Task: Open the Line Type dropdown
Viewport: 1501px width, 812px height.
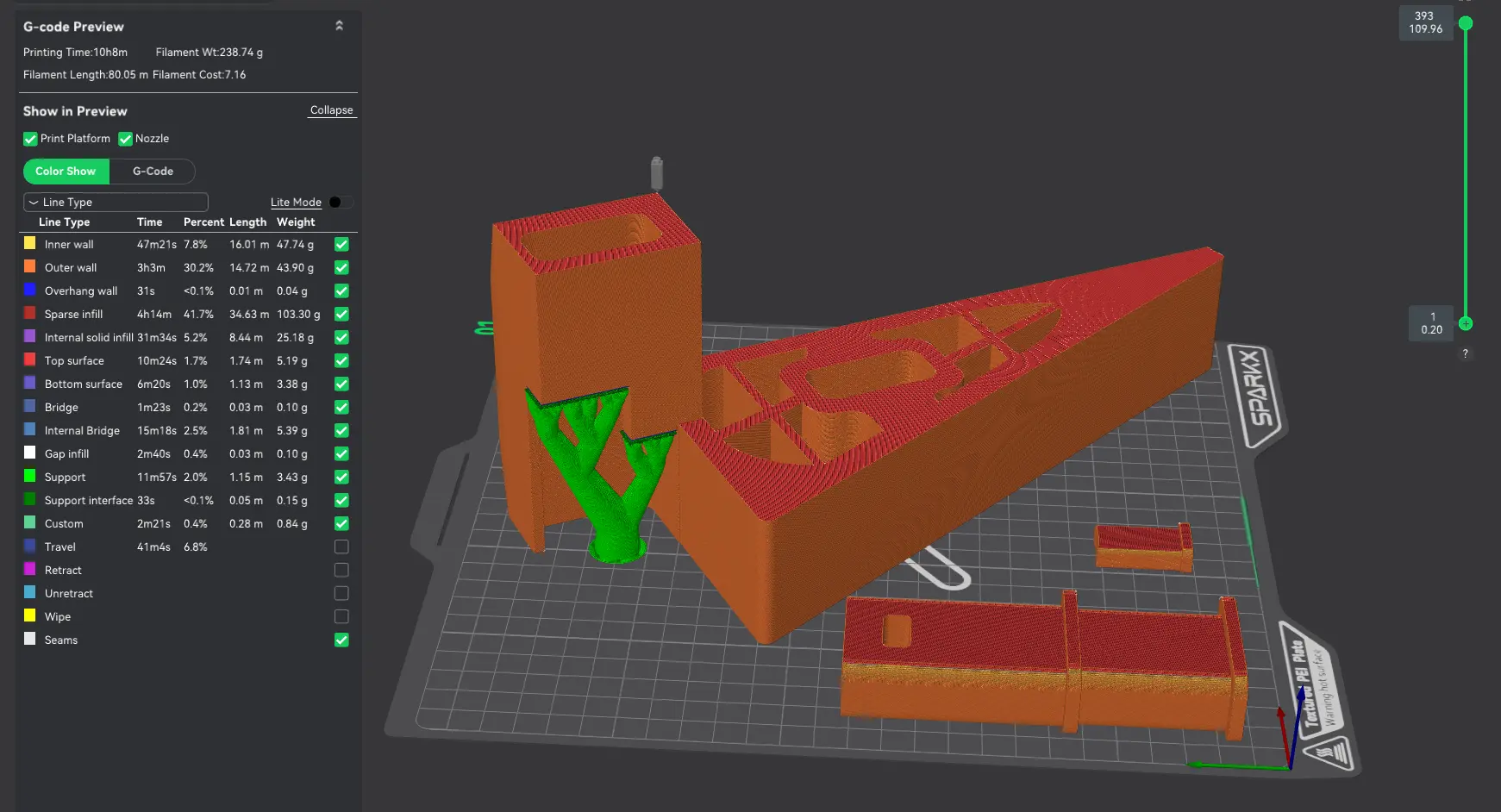Action: click(116, 202)
